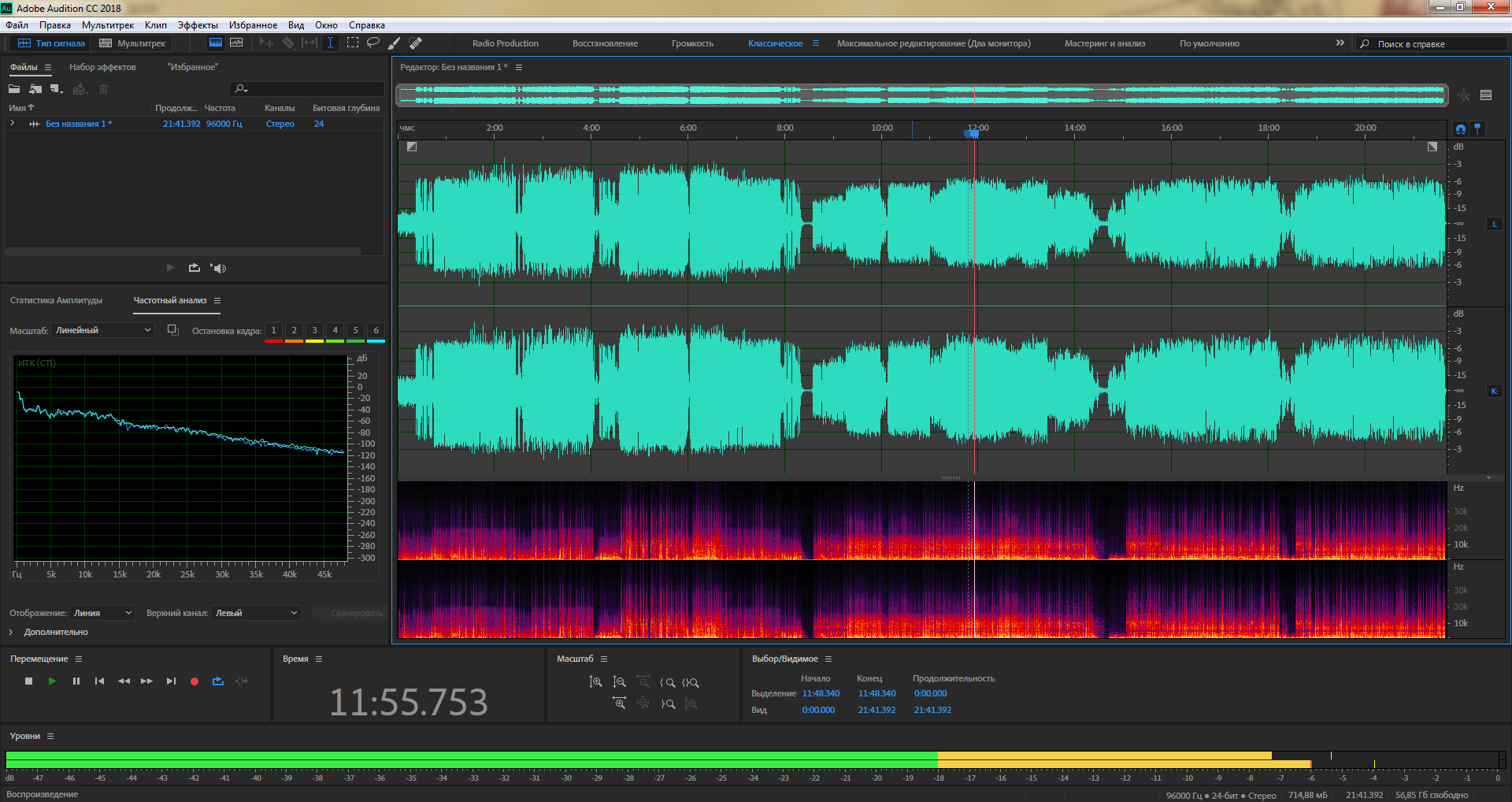
Task: Select the Marquee selection tool
Action: click(x=353, y=43)
